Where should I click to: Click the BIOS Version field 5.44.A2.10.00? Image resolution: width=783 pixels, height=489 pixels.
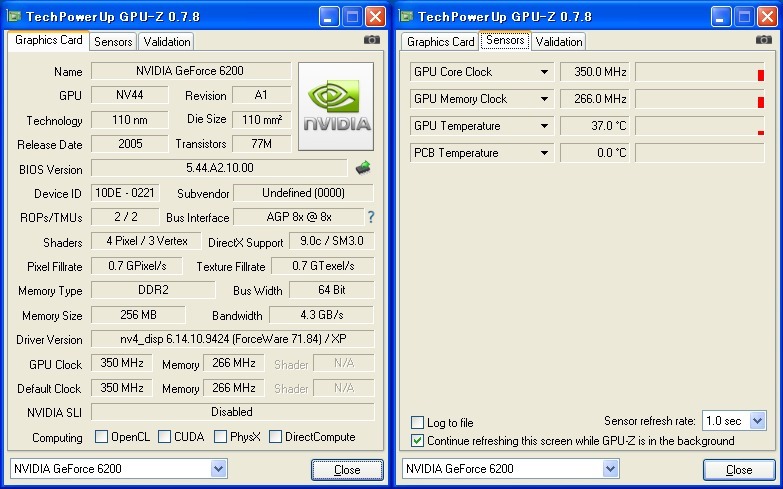(219, 168)
